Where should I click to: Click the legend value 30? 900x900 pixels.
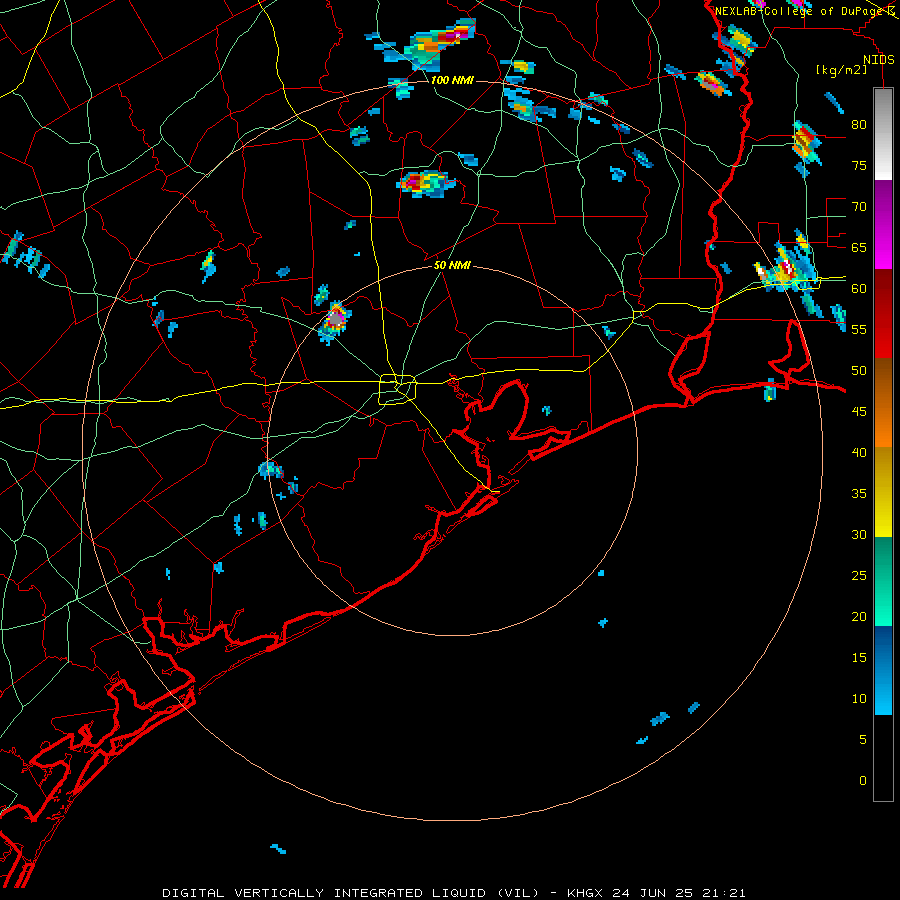pos(859,535)
